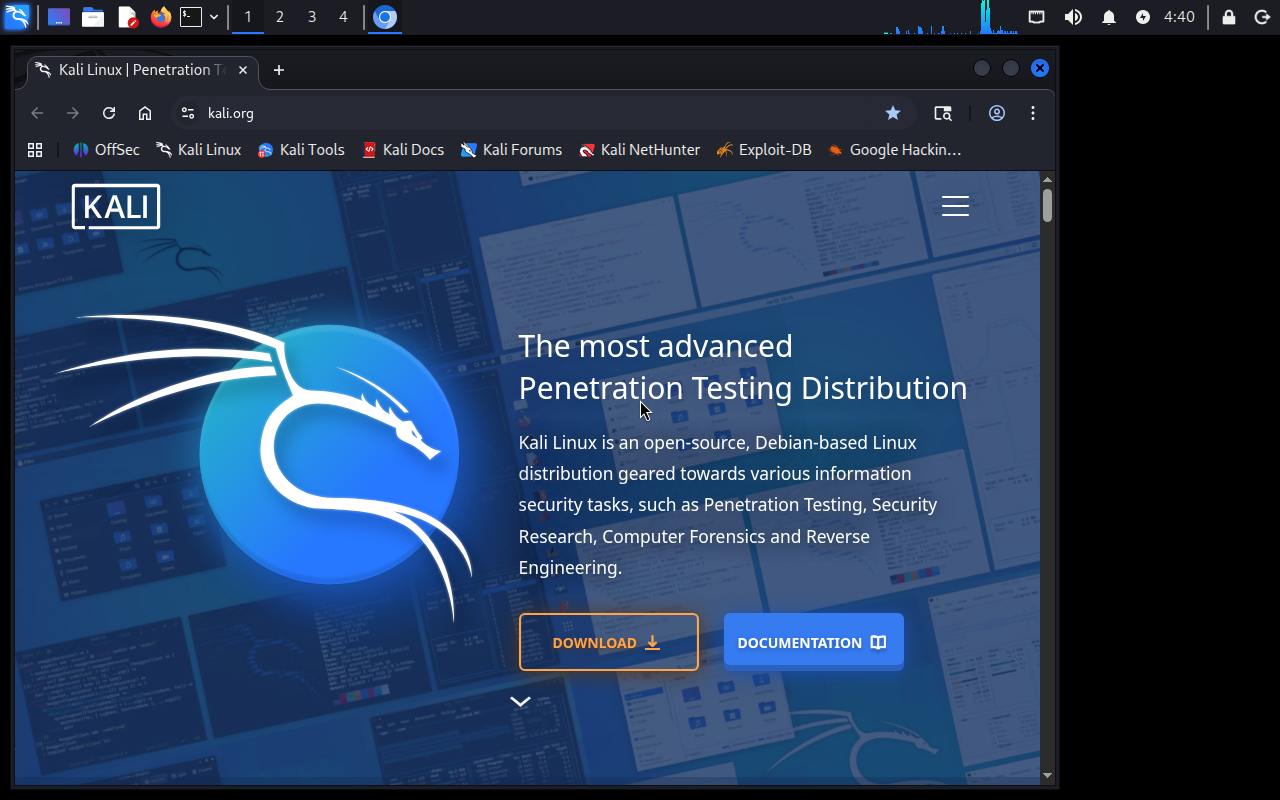Click the bookmark star in address bar
The height and width of the screenshot is (800, 1280).
(893, 113)
